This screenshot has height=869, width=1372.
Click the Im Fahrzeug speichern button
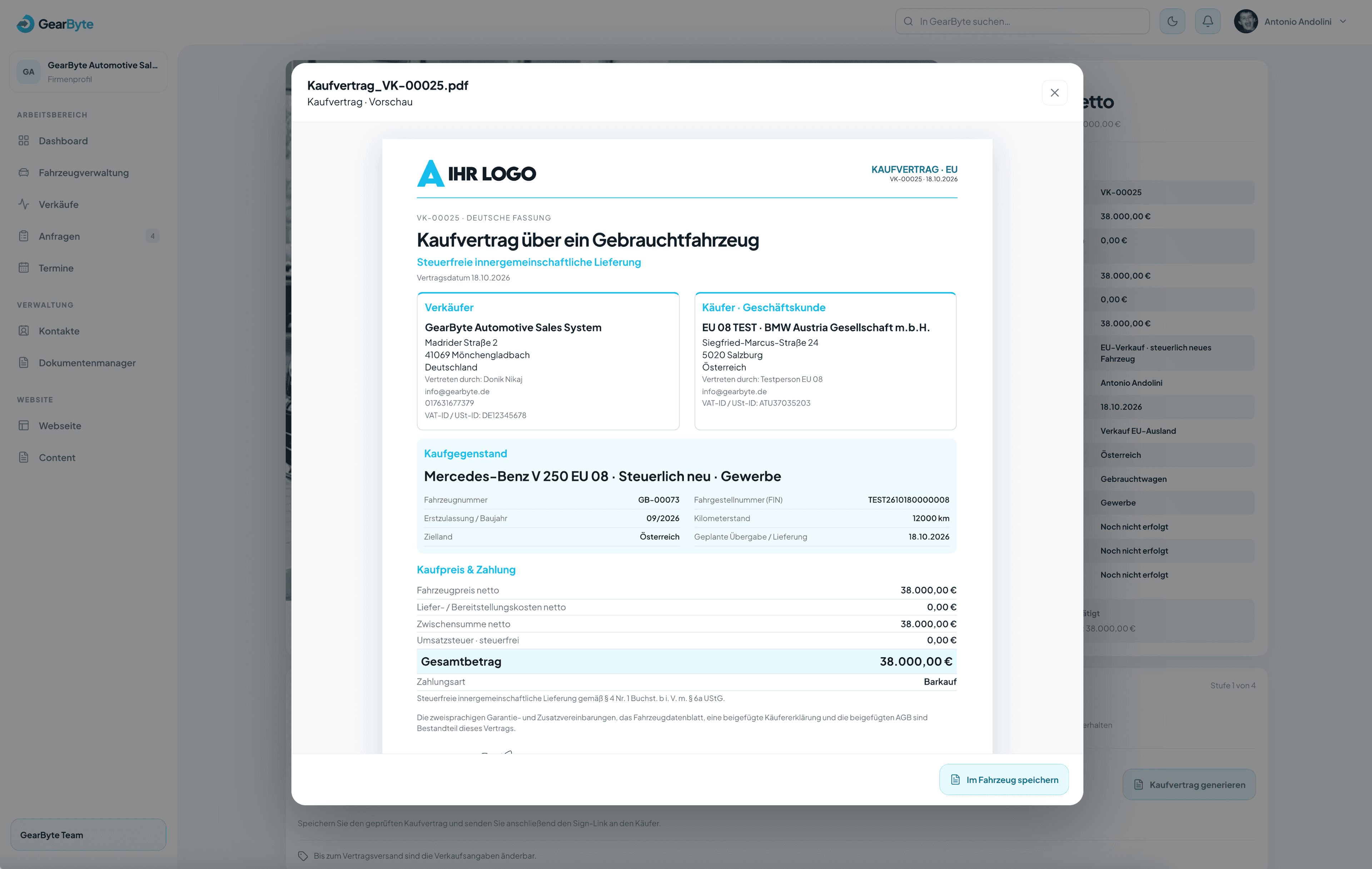1003,780
